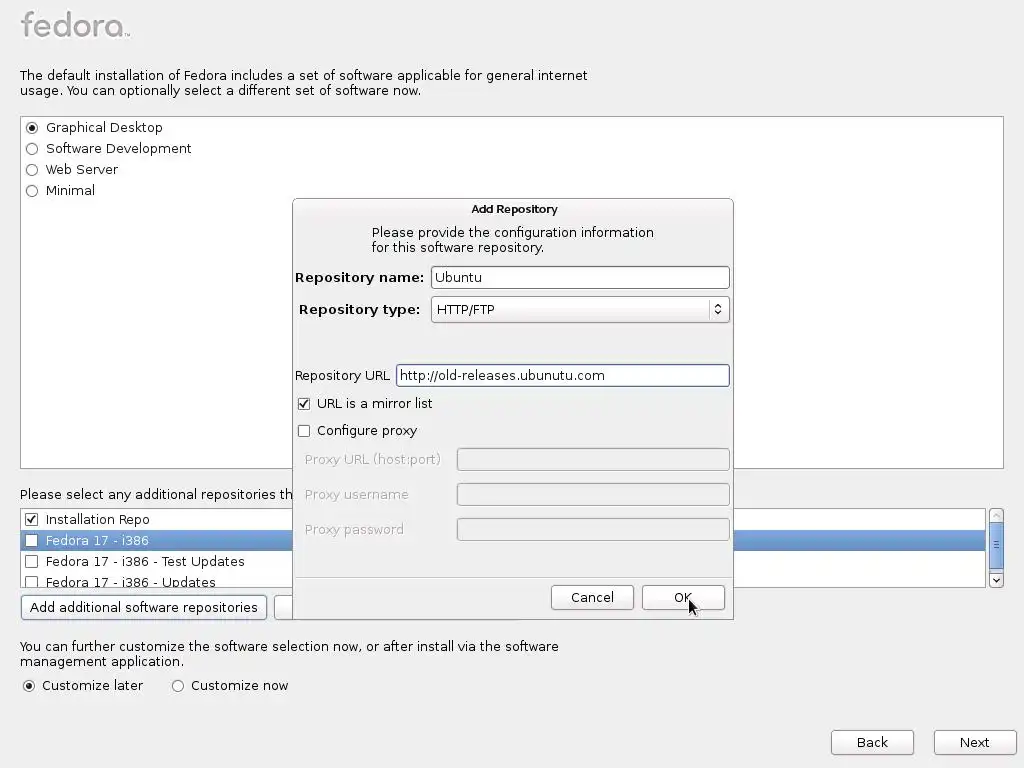1024x768 pixels.
Task: Cancel the Add Repository dialog
Action: [x=592, y=598]
